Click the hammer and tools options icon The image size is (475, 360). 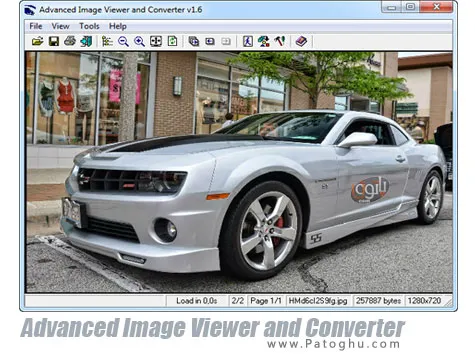tap(280, 41)
